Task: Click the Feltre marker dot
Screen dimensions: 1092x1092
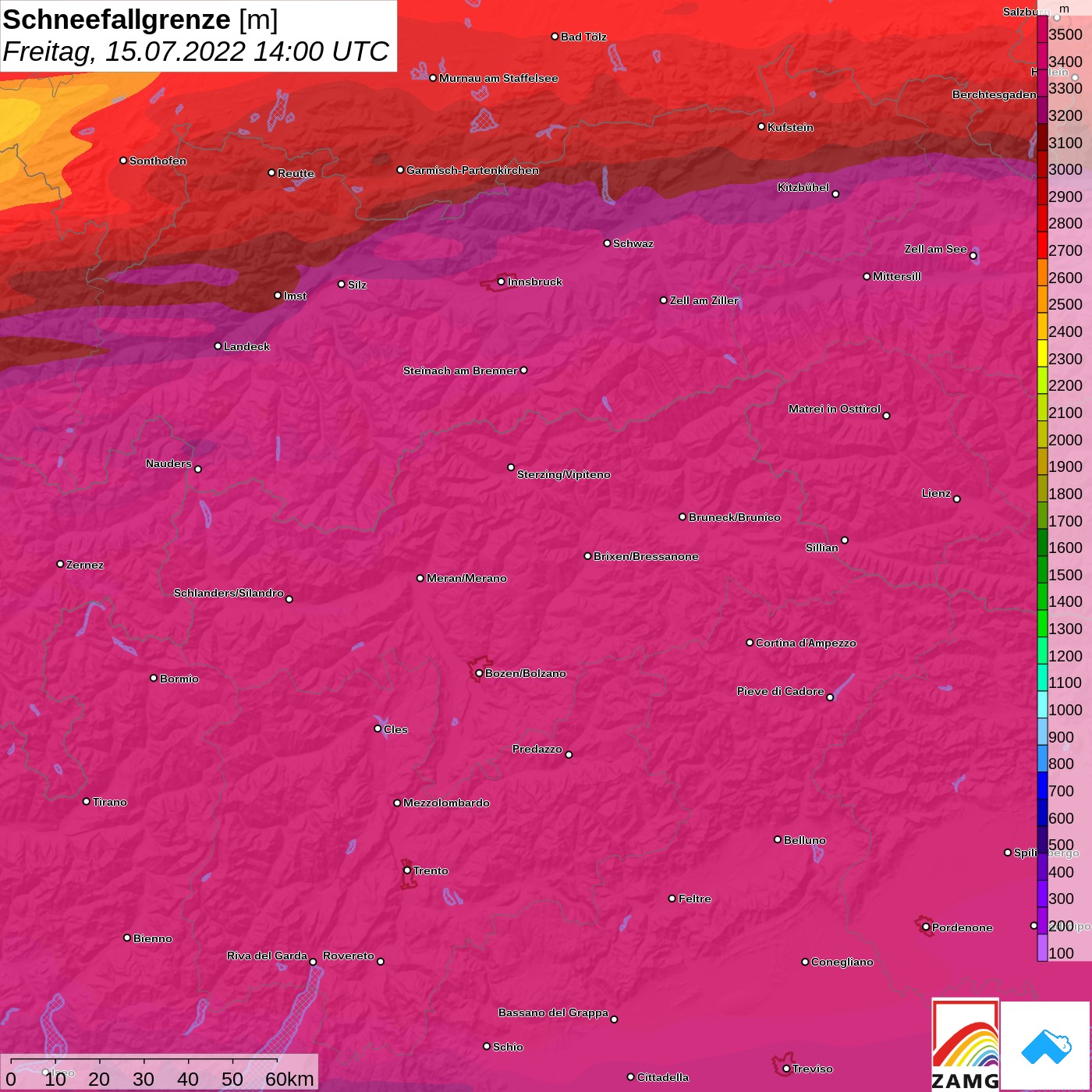Action: click(x=672, y=899)
